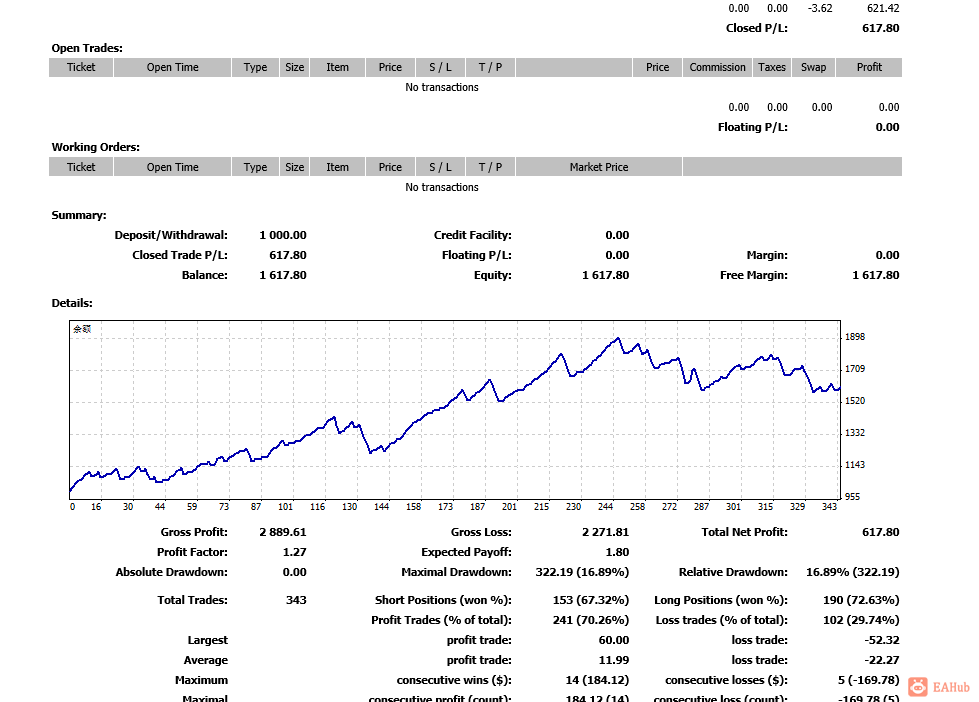Click the average profit trade value 11.99
This screenshot has width=979, height=702.
[x=614, y=661]
